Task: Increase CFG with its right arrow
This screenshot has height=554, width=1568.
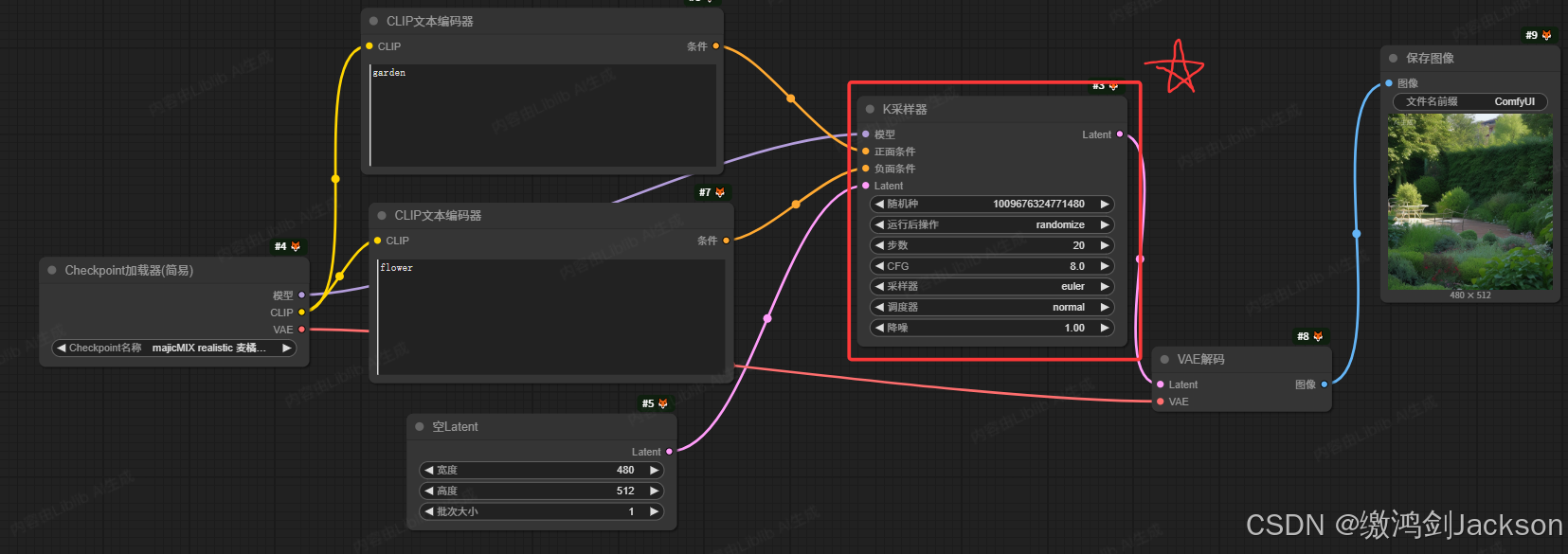Action: pos(1105,266)
